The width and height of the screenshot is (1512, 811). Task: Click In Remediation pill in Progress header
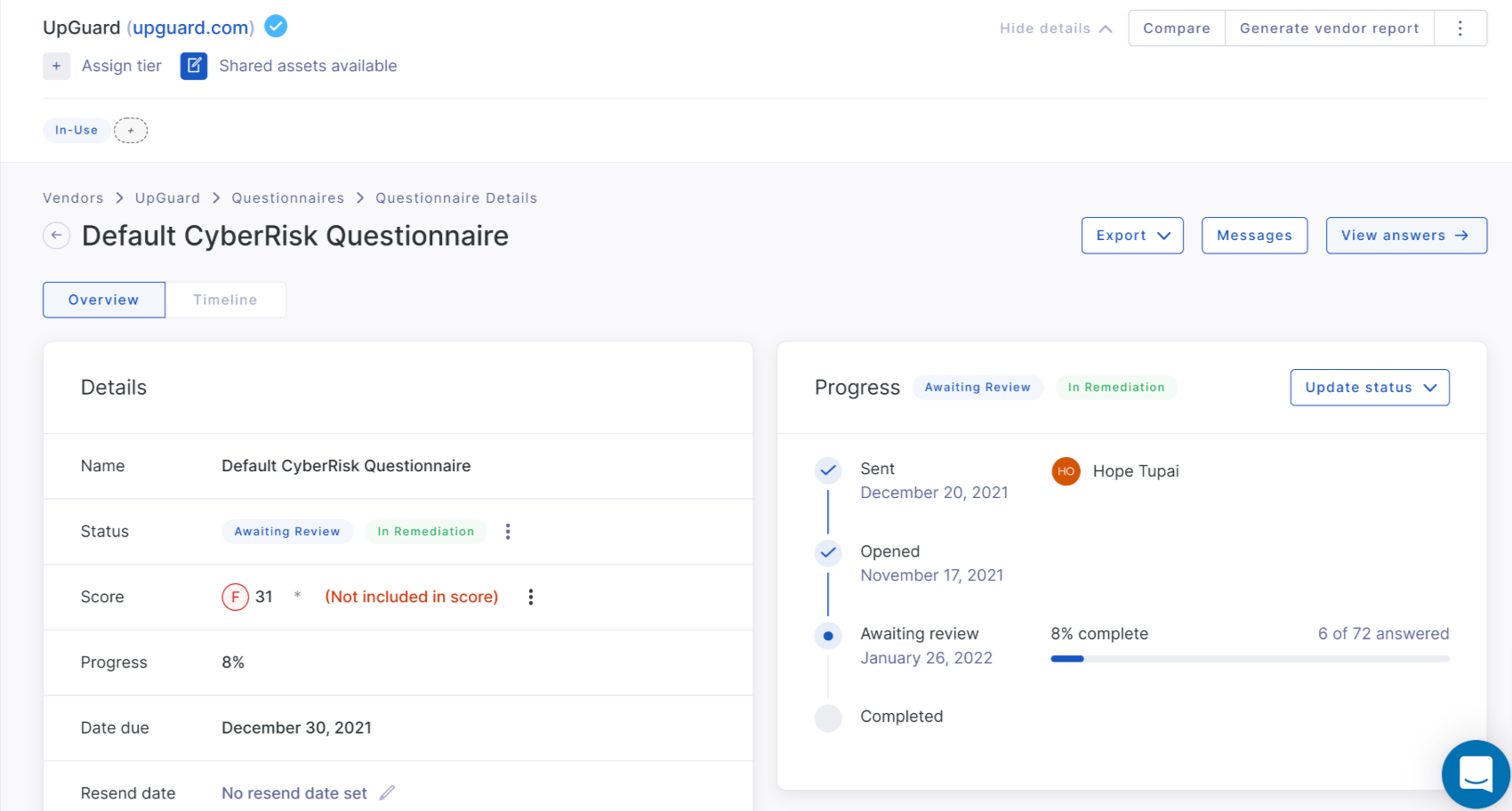tap(1116, 388)
